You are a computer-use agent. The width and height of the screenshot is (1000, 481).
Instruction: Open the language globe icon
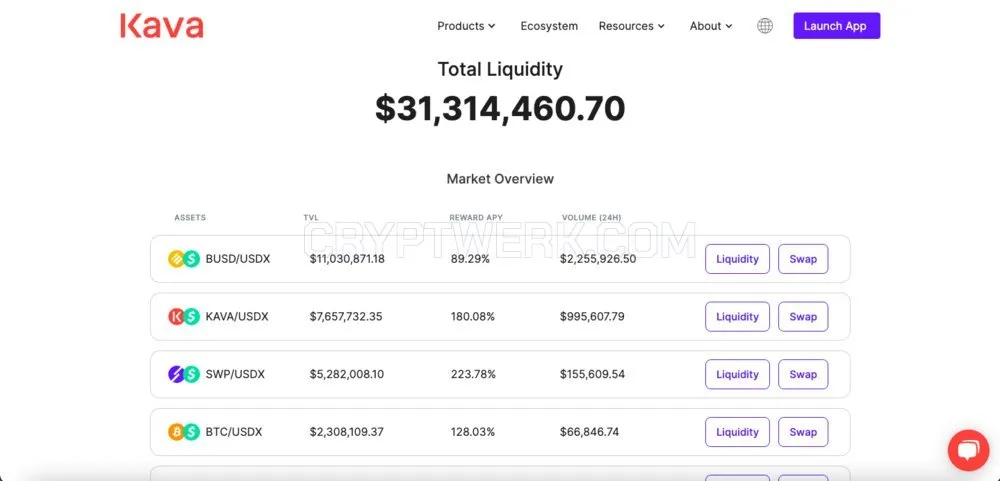pyautogui.click(x=765, y=26)
